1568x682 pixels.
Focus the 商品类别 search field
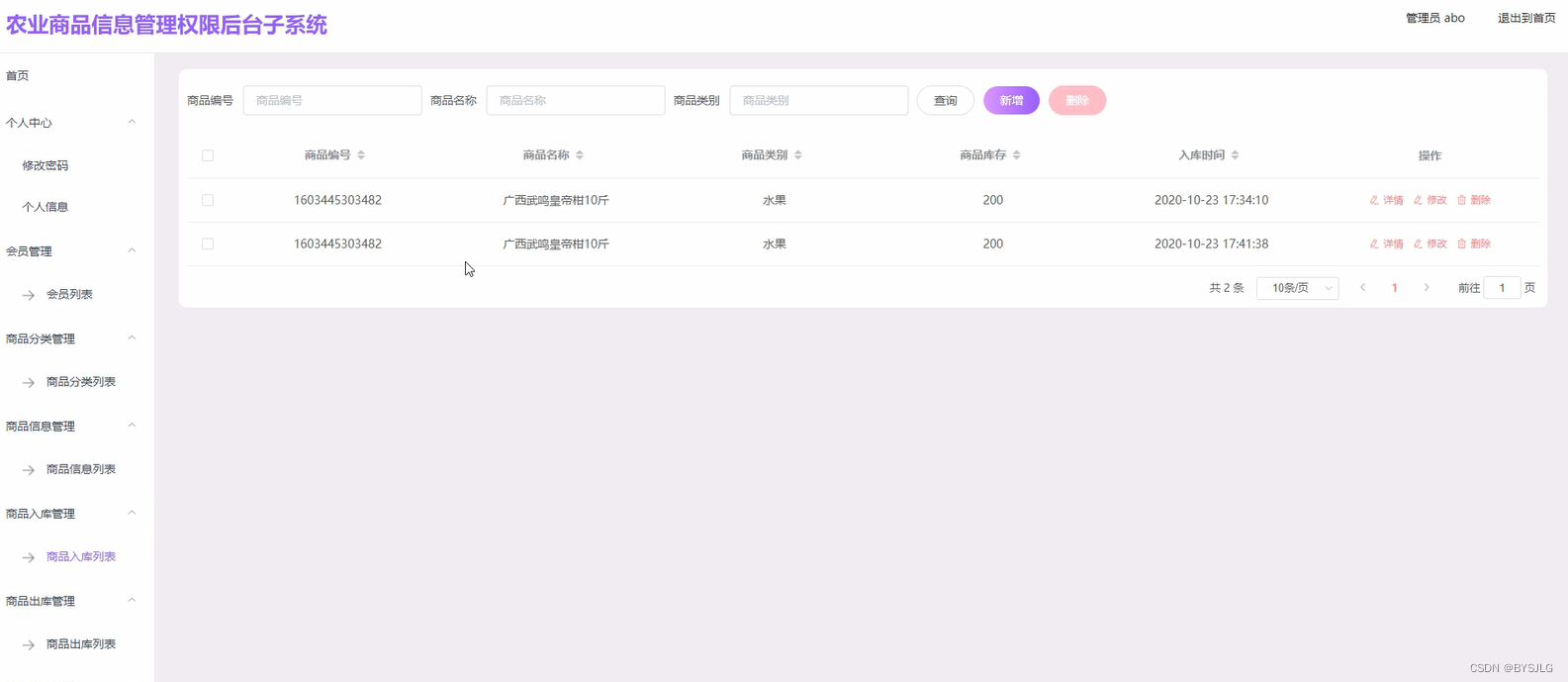click(x=819, y=101)
